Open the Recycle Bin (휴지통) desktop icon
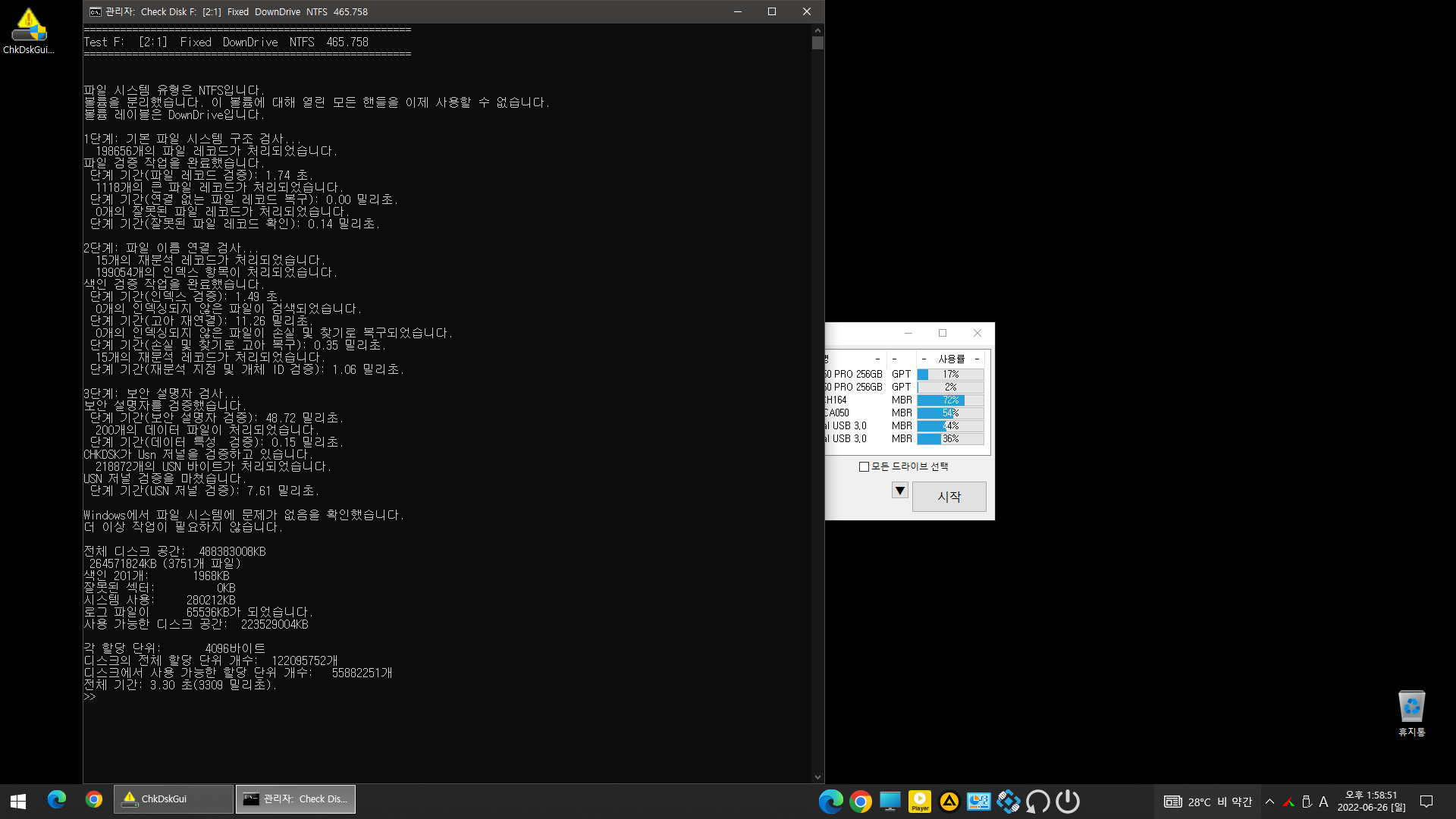The image size is (1456, 819). (x=1411, y=713)
